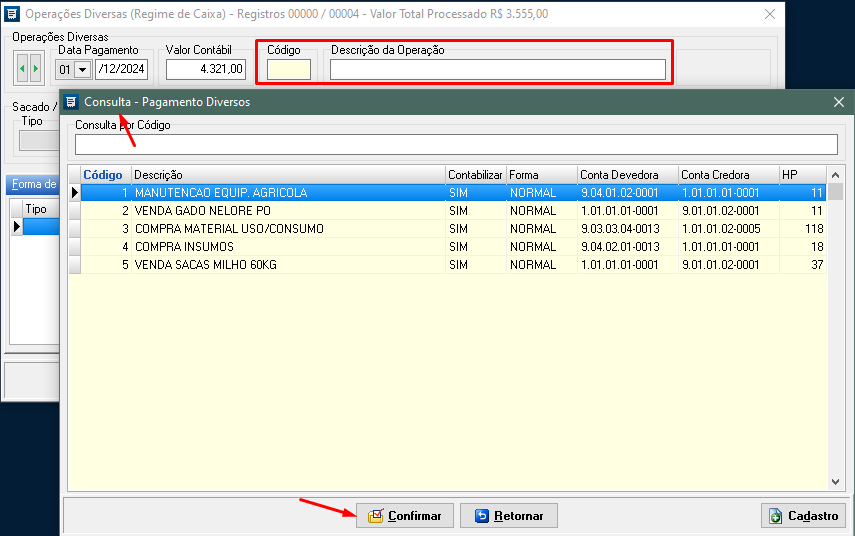Sort the list by Código column
Viewport: 855px width, 536px height.
tap(104, 175)
